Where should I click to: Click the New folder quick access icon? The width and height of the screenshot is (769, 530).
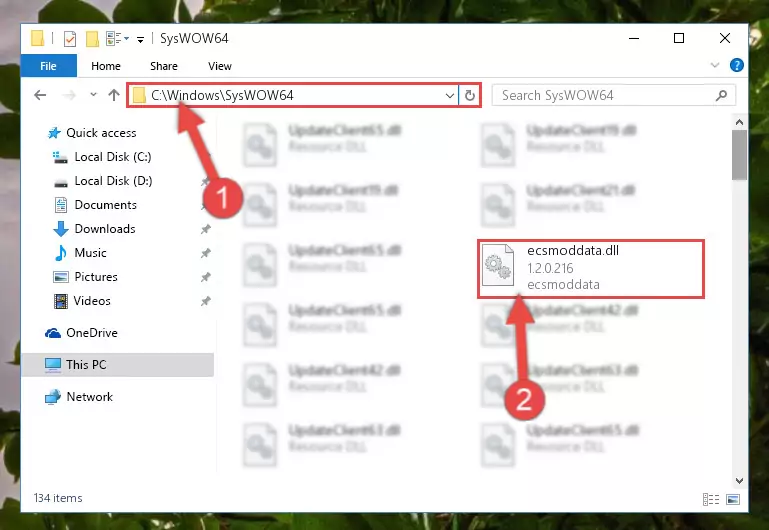pos(92,38)
